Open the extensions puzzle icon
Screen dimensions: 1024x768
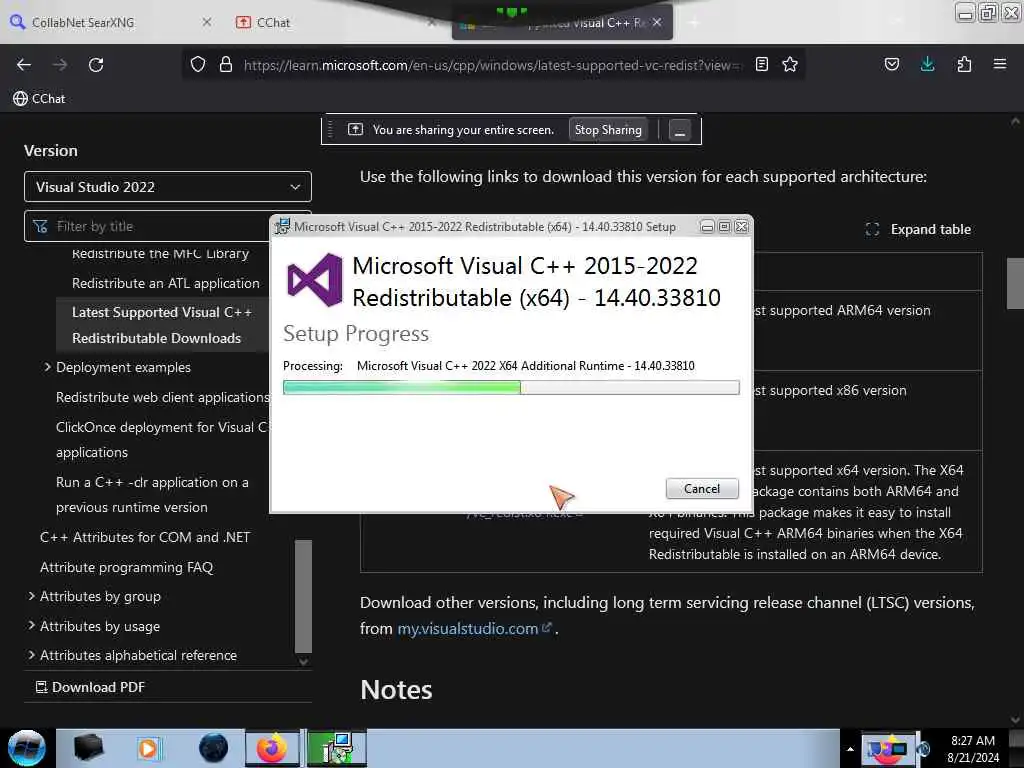pyautogui.click(x=964, y=65)
